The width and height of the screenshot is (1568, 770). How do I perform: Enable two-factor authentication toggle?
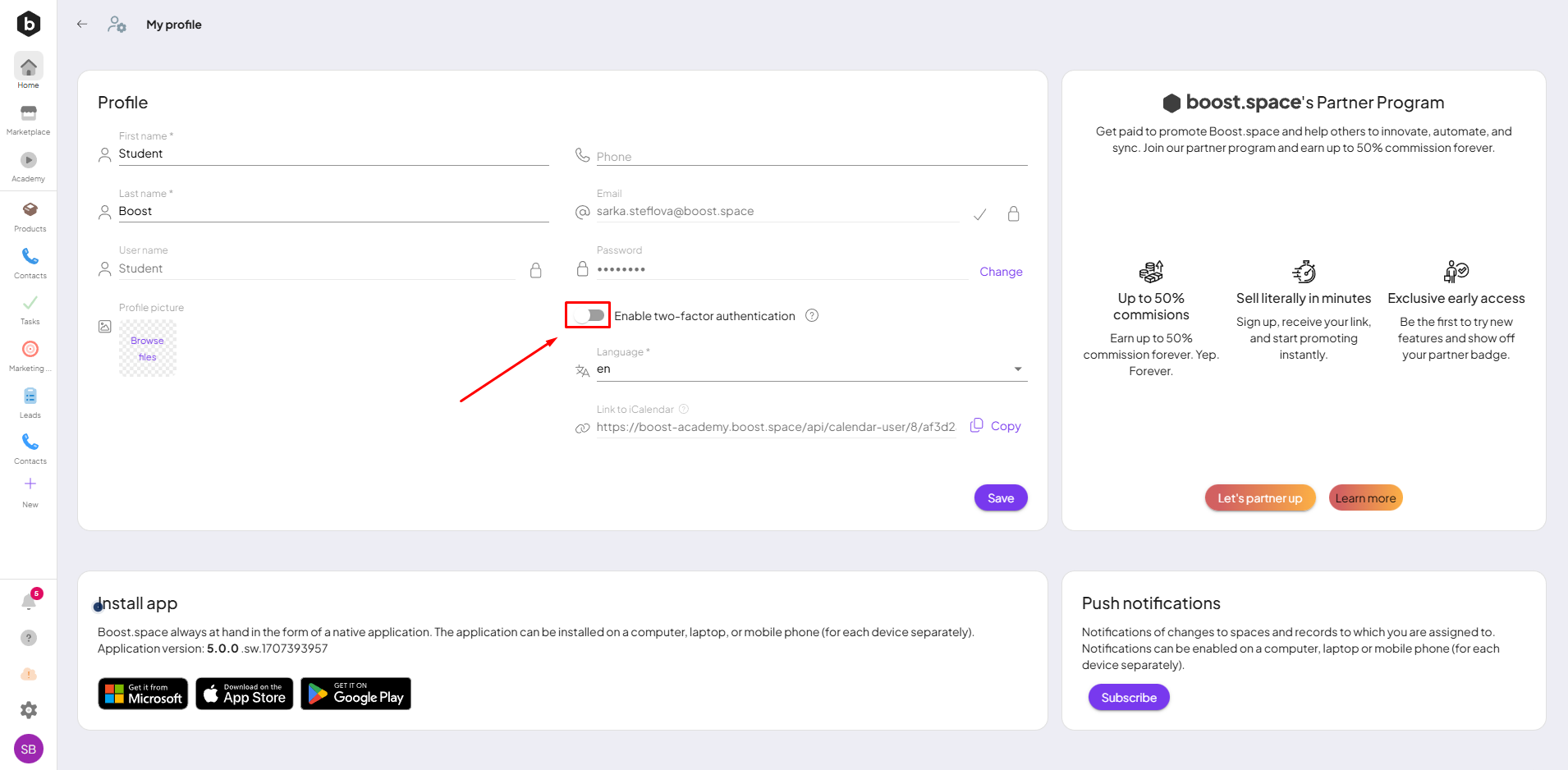click(x=589, y=315)
